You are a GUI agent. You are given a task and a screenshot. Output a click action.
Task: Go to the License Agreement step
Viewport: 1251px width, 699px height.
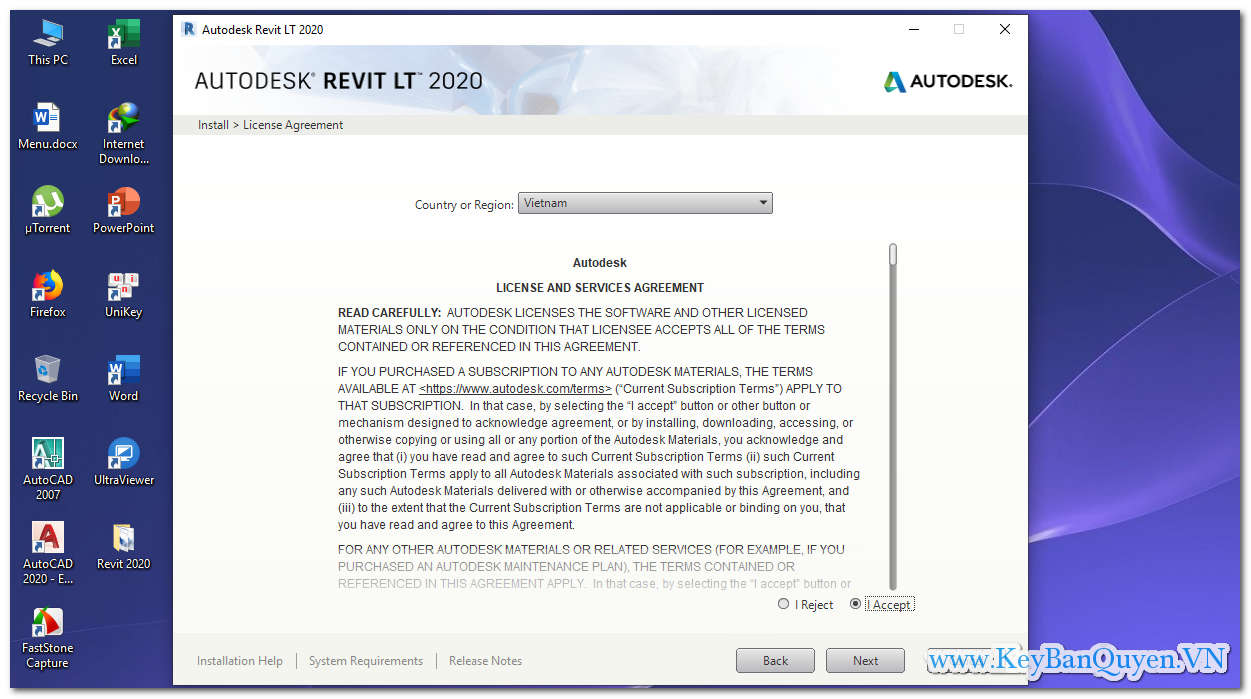click(293, 124)
